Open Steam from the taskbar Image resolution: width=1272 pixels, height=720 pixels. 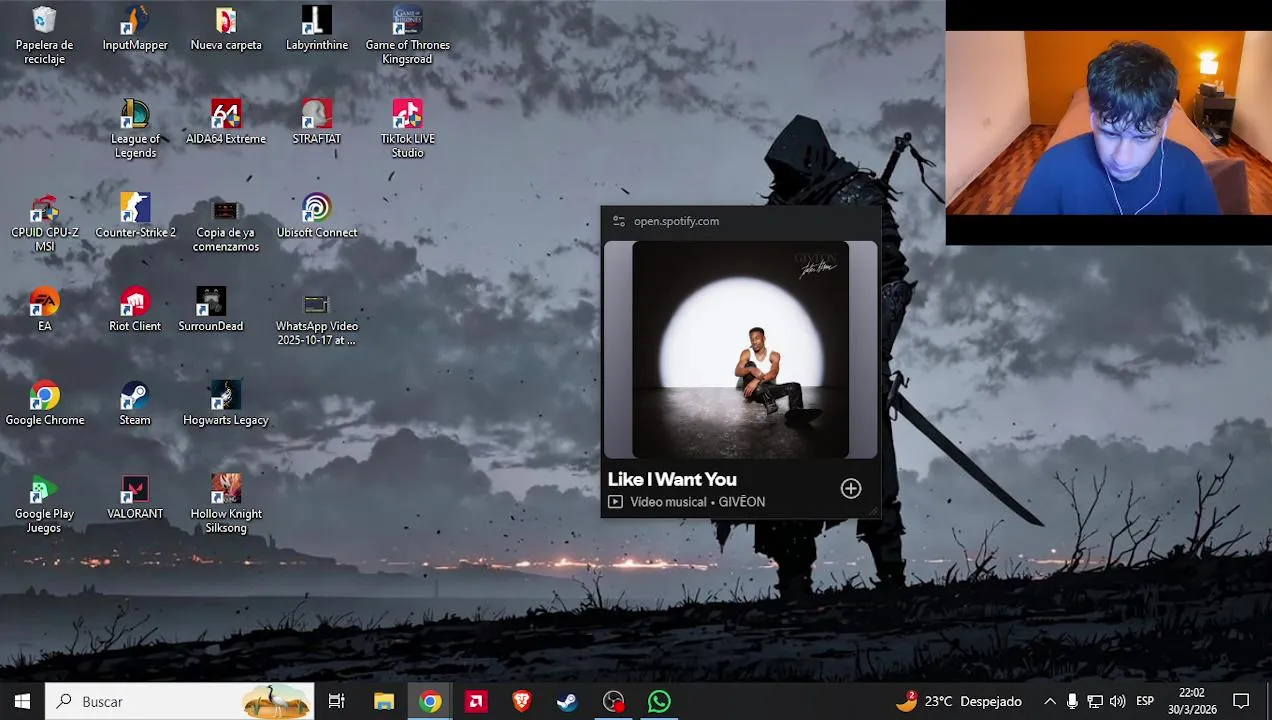[567, 701]
